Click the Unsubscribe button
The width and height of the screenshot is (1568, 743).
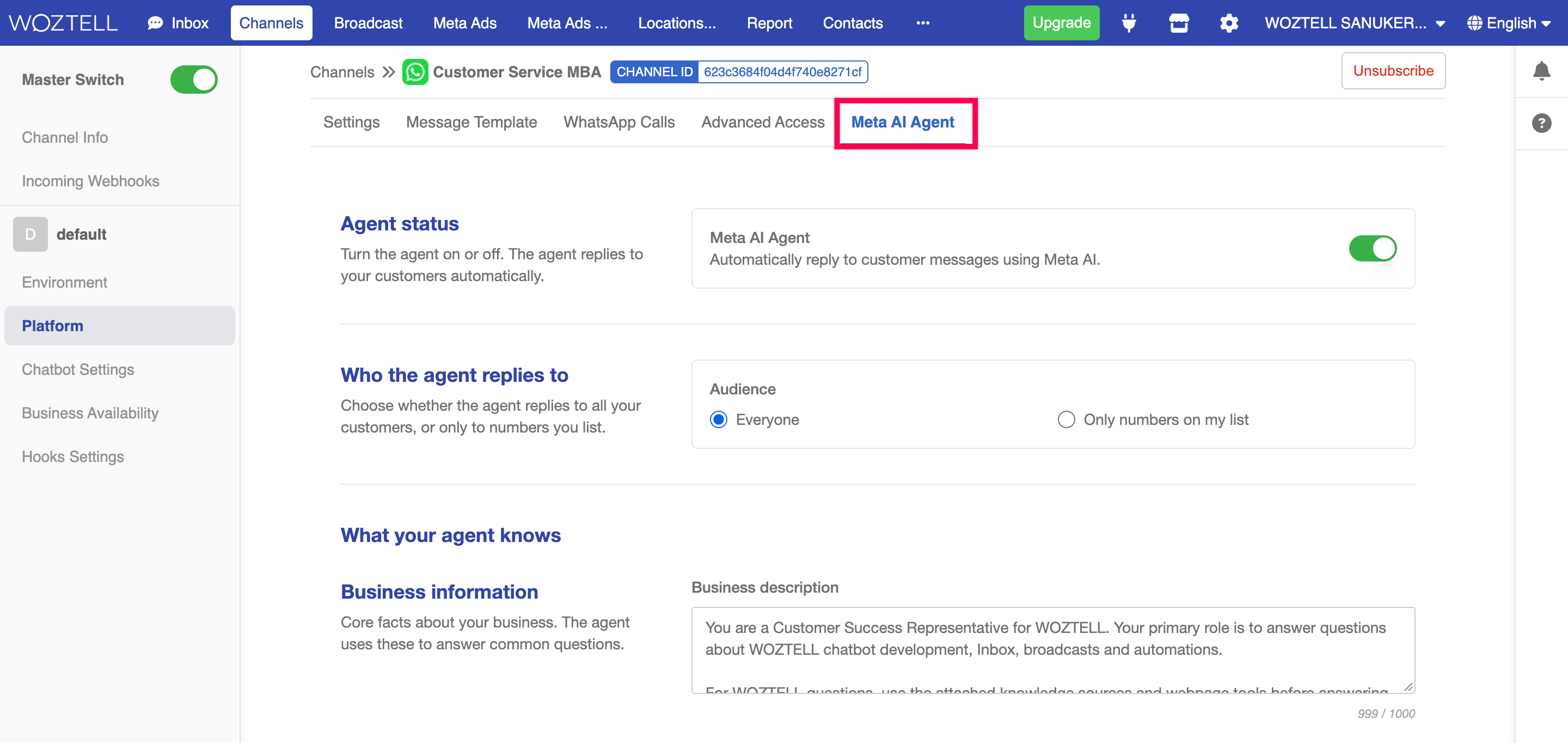(1393, 71)
